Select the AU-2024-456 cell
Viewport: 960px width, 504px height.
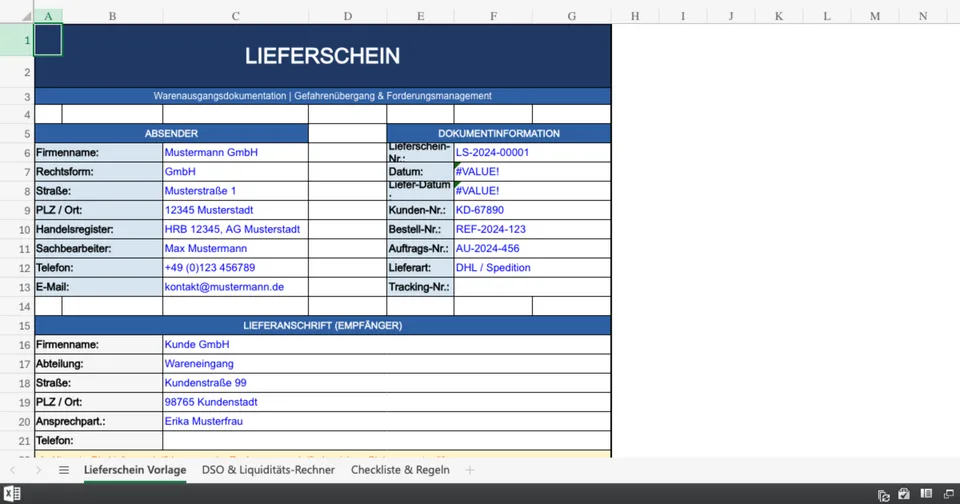(x=532, y=249)
